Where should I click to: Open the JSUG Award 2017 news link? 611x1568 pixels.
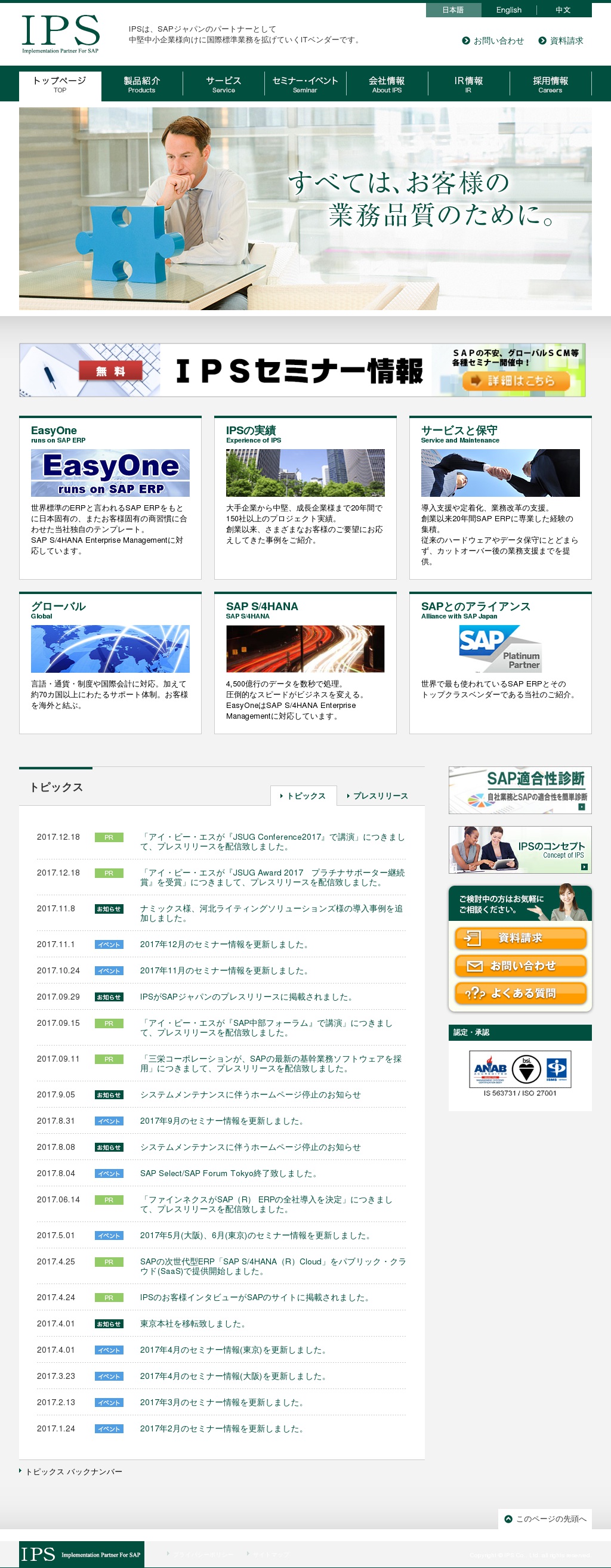click(x=272, y=878)
